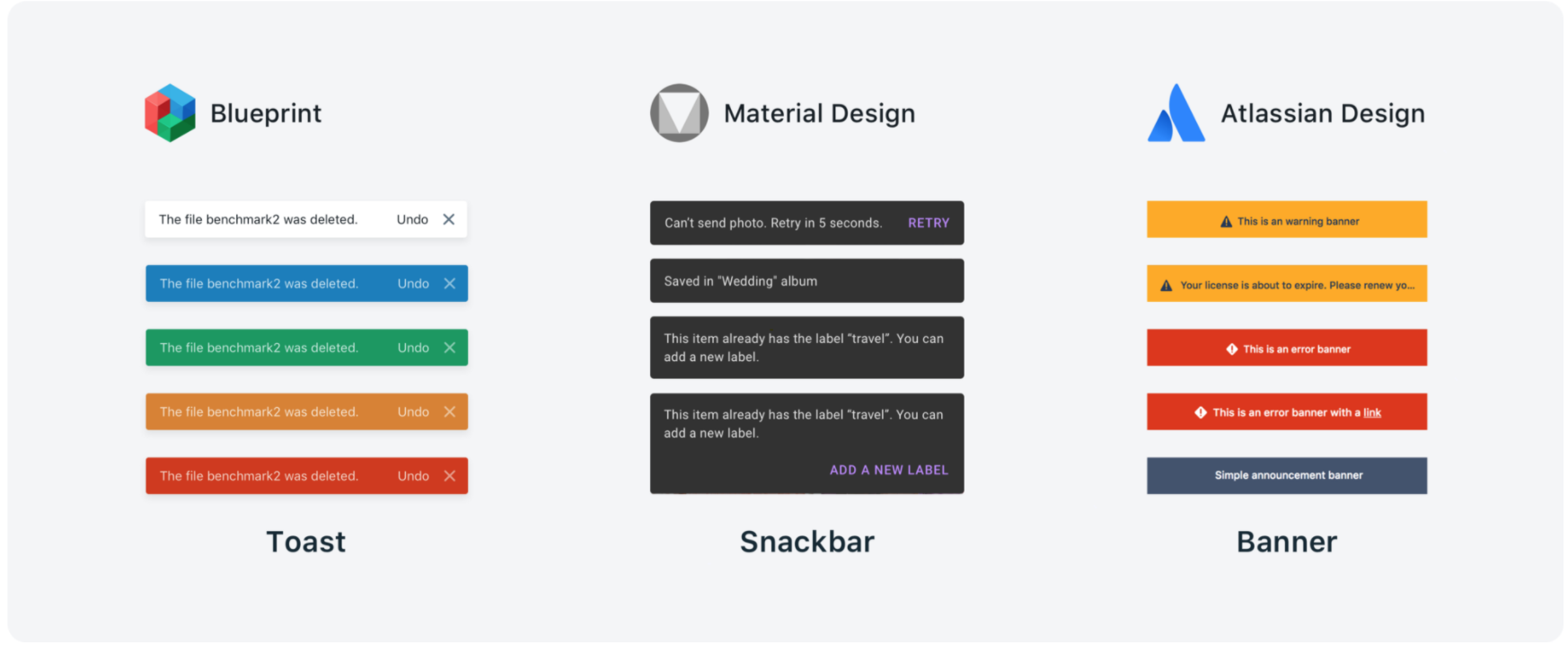Open the link in error banner
This screenshot has height=645, width=1568.
(1372, 413)
